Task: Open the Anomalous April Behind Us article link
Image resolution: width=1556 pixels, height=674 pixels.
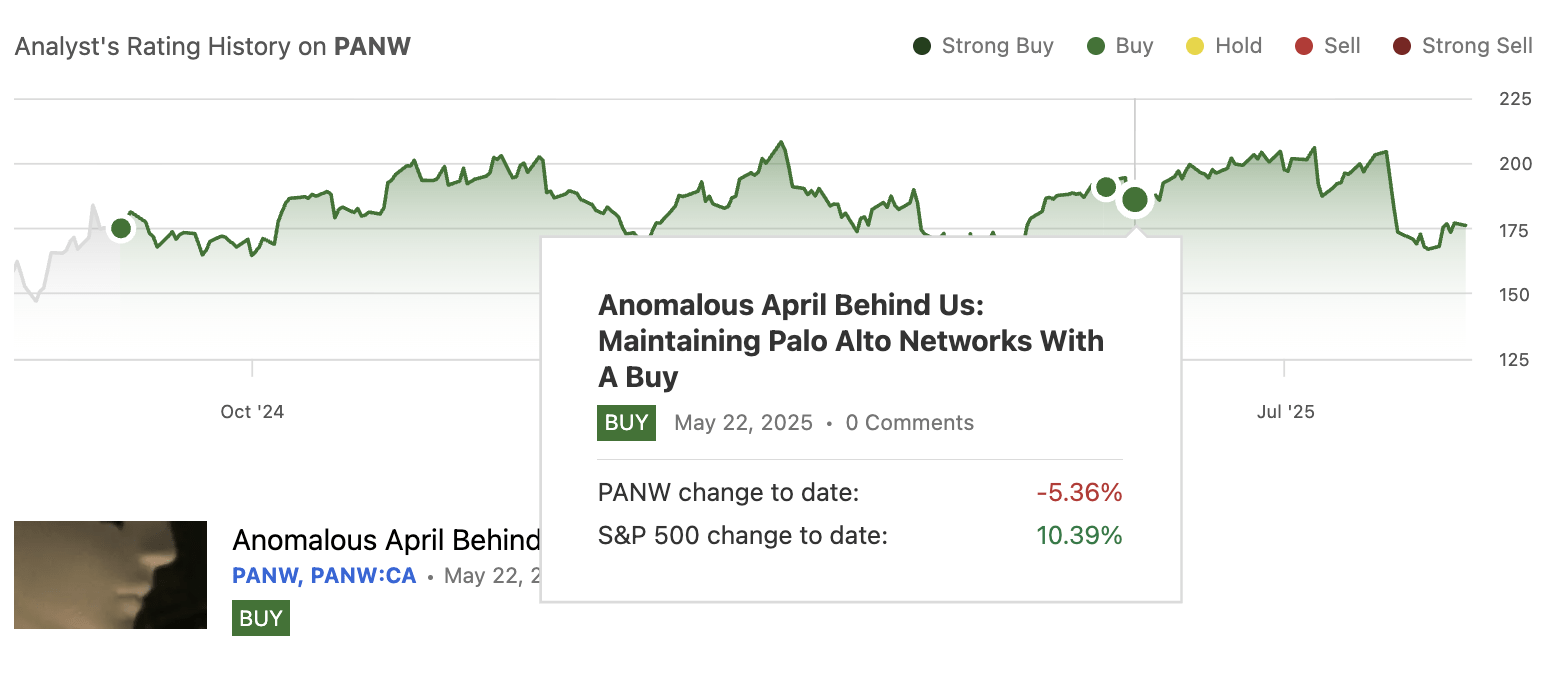Action: 386,540
